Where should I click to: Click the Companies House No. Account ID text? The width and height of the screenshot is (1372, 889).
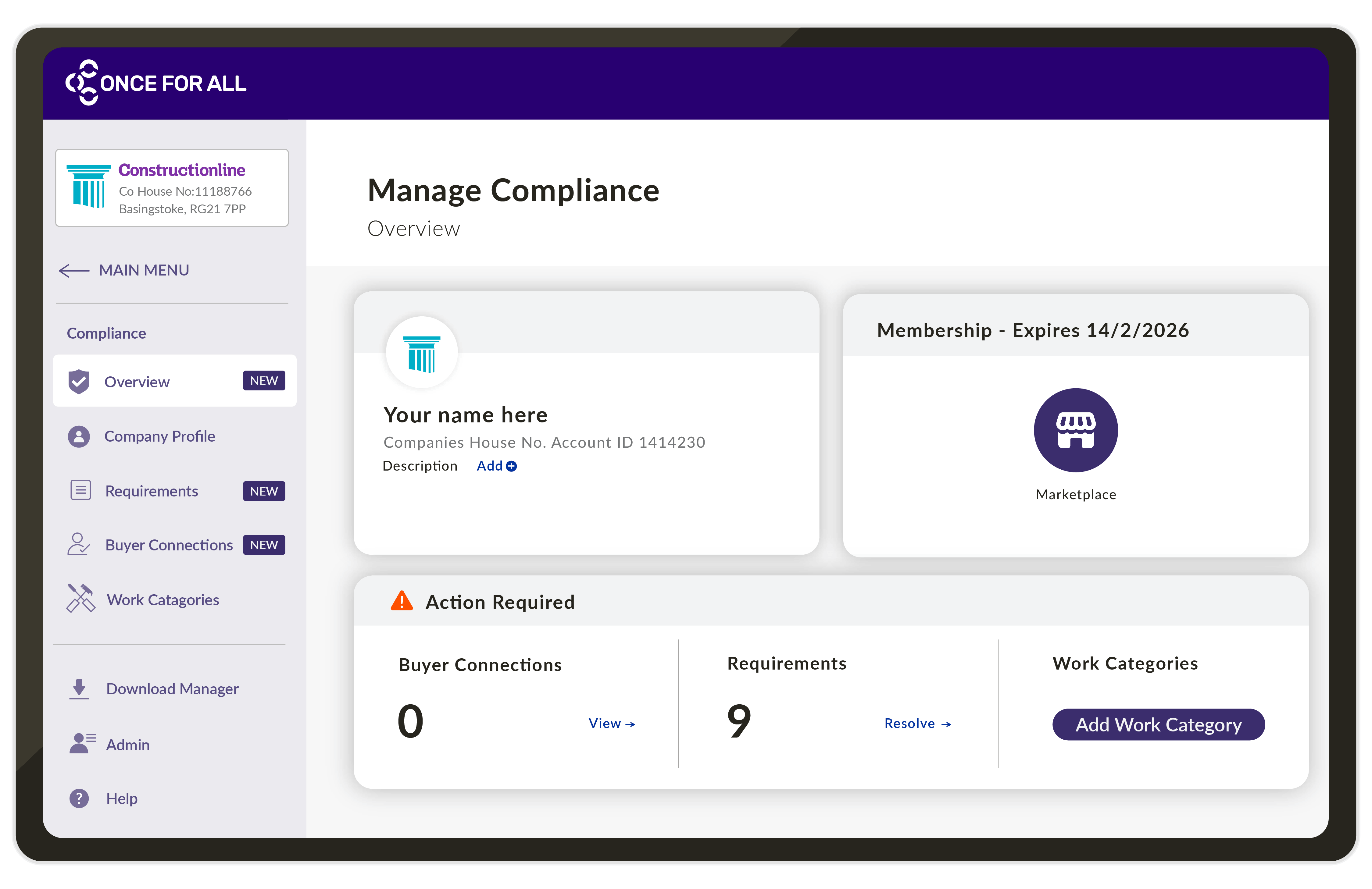point(544,443)
